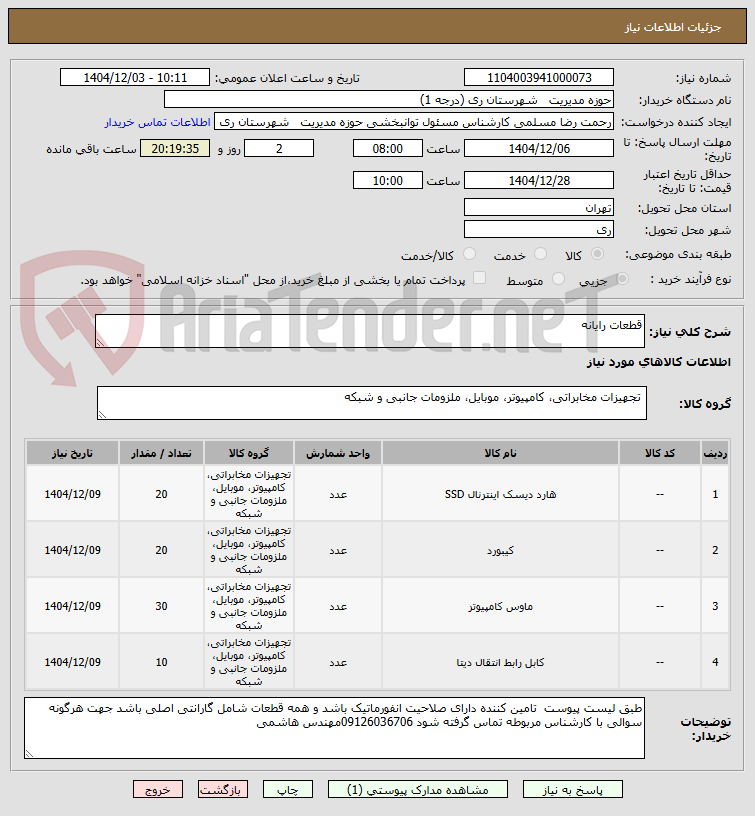Select the کابل رابط انتقال دیتا cell
Image resolution: width=755 pixels, height=816 pixels.
[500, 662]
